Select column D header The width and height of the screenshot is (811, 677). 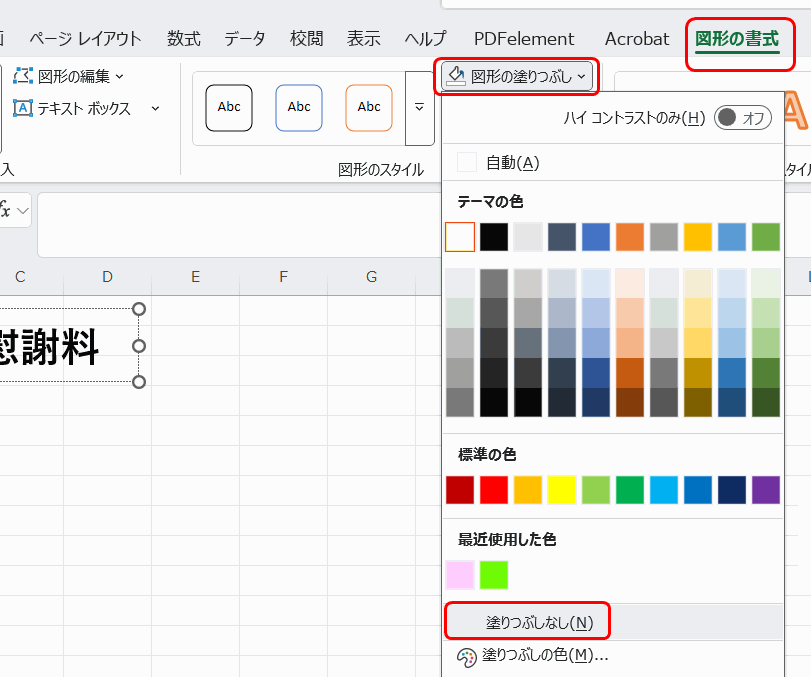(108, 277)
